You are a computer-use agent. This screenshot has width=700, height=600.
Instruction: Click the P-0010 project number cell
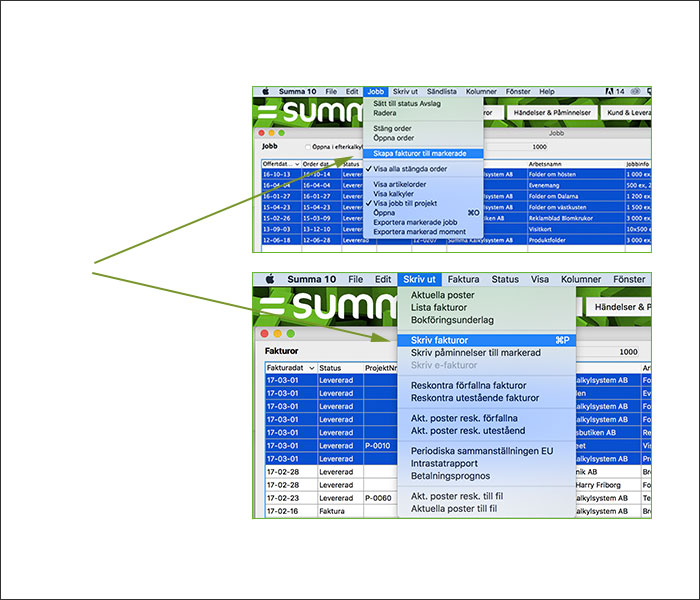coord(380,446)
